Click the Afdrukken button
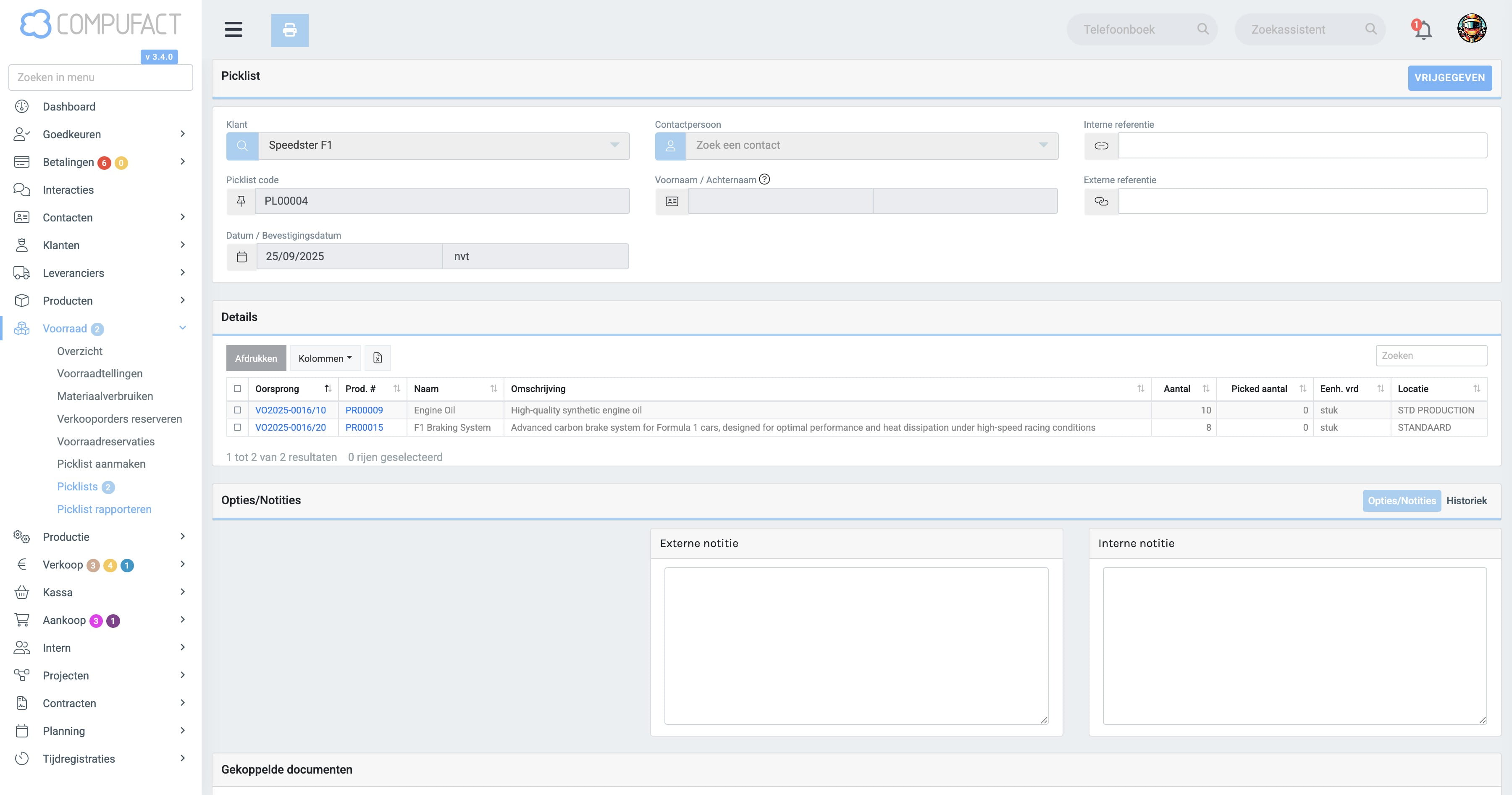This screenshot has width=1512, height=795. point(256,358)
